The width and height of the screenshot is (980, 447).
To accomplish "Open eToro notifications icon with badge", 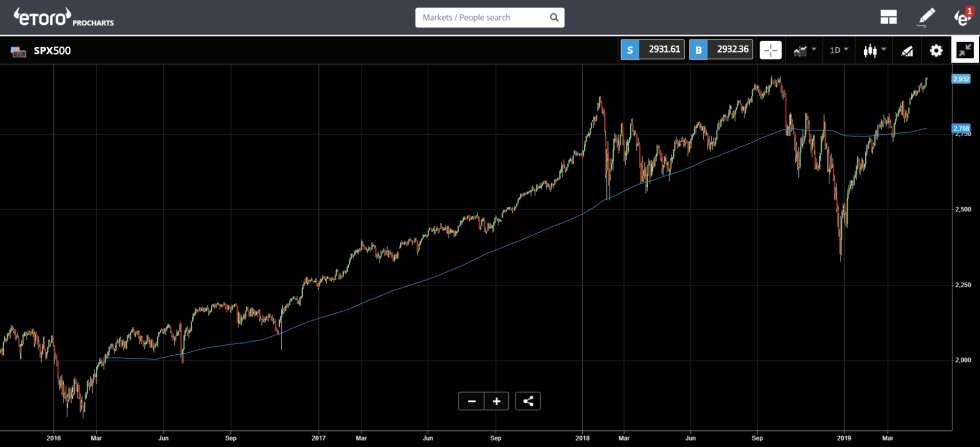I will coord(962,17).
